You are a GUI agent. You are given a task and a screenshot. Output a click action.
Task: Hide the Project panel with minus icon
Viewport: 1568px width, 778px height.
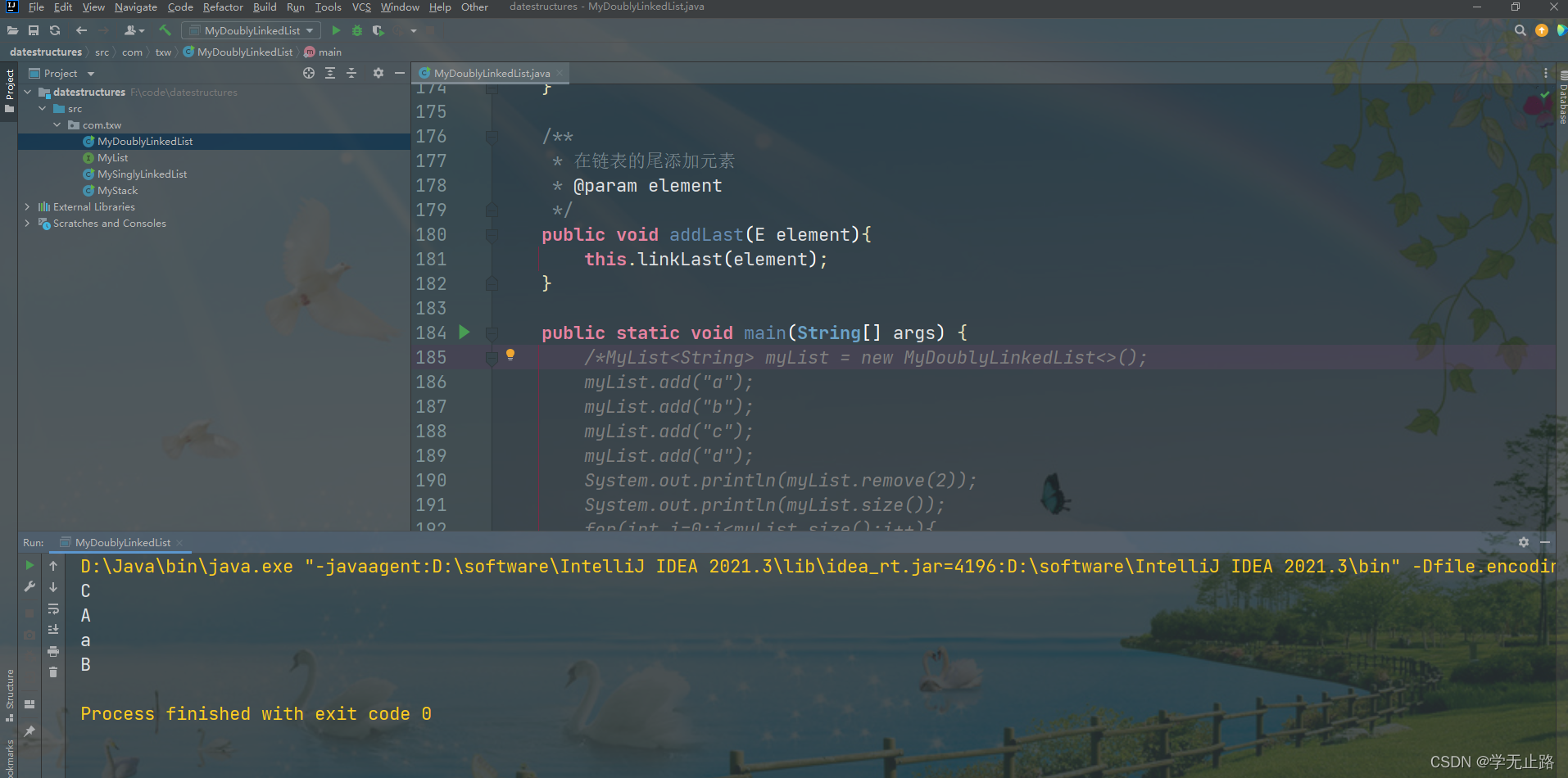(399, 73)
